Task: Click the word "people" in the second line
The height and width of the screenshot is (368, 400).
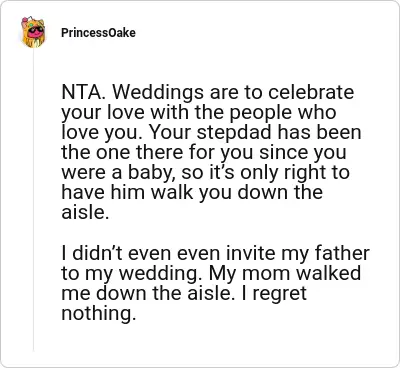Action: point(261,114)
